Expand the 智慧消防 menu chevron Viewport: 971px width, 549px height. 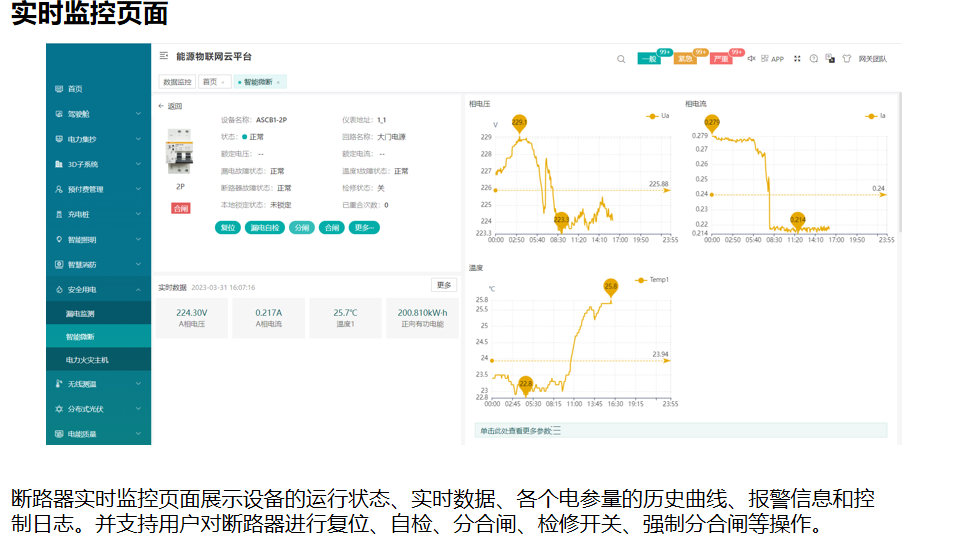[138, 264]
